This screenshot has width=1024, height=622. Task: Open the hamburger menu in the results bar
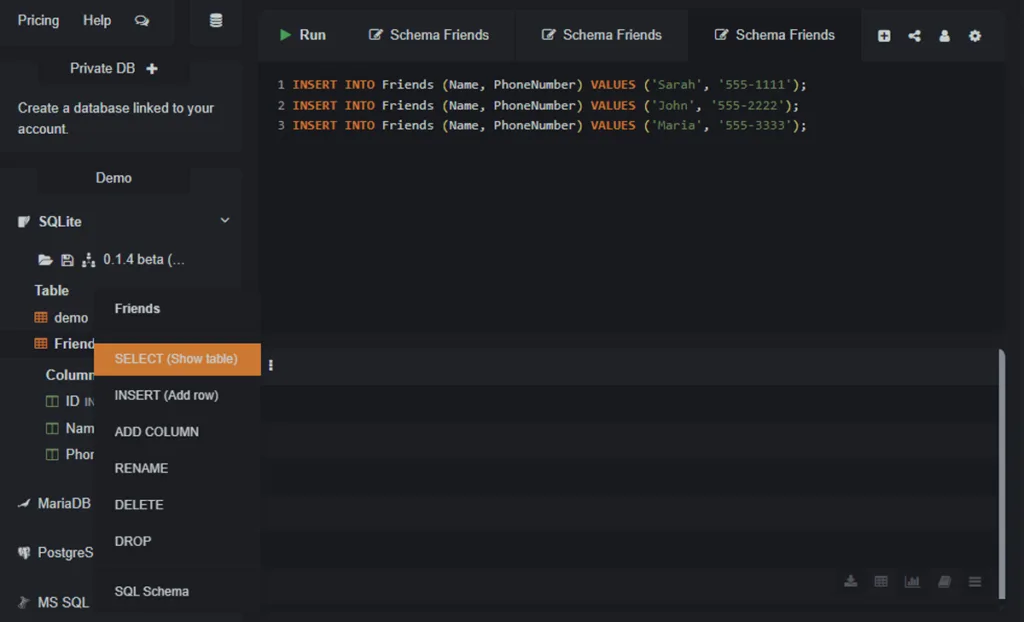975,581
